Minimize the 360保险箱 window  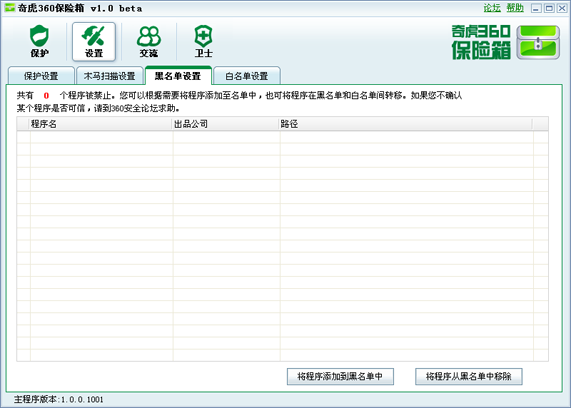(536, 8)
